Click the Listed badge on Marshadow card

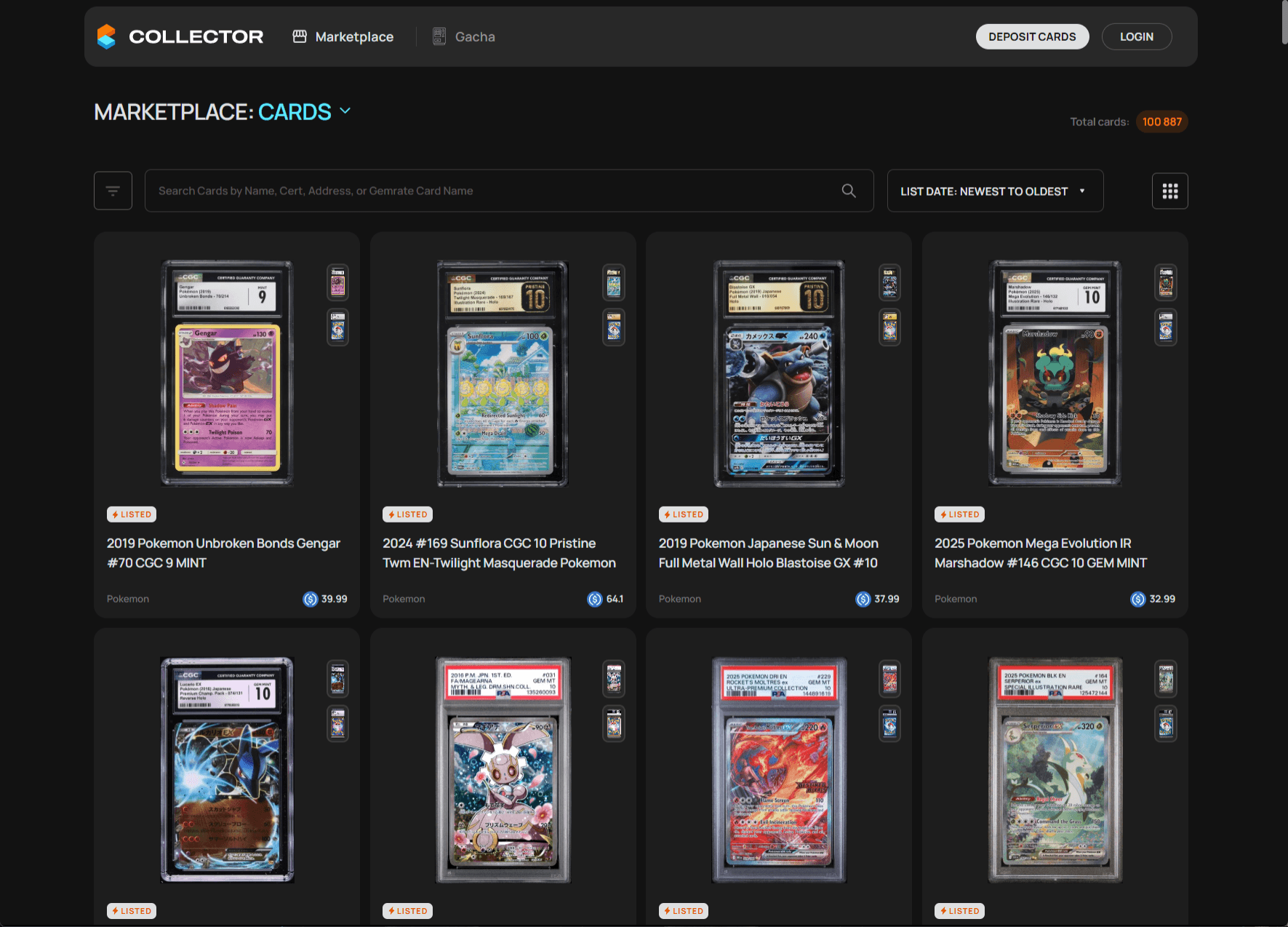pyautogui.click(x=959, y=514)
